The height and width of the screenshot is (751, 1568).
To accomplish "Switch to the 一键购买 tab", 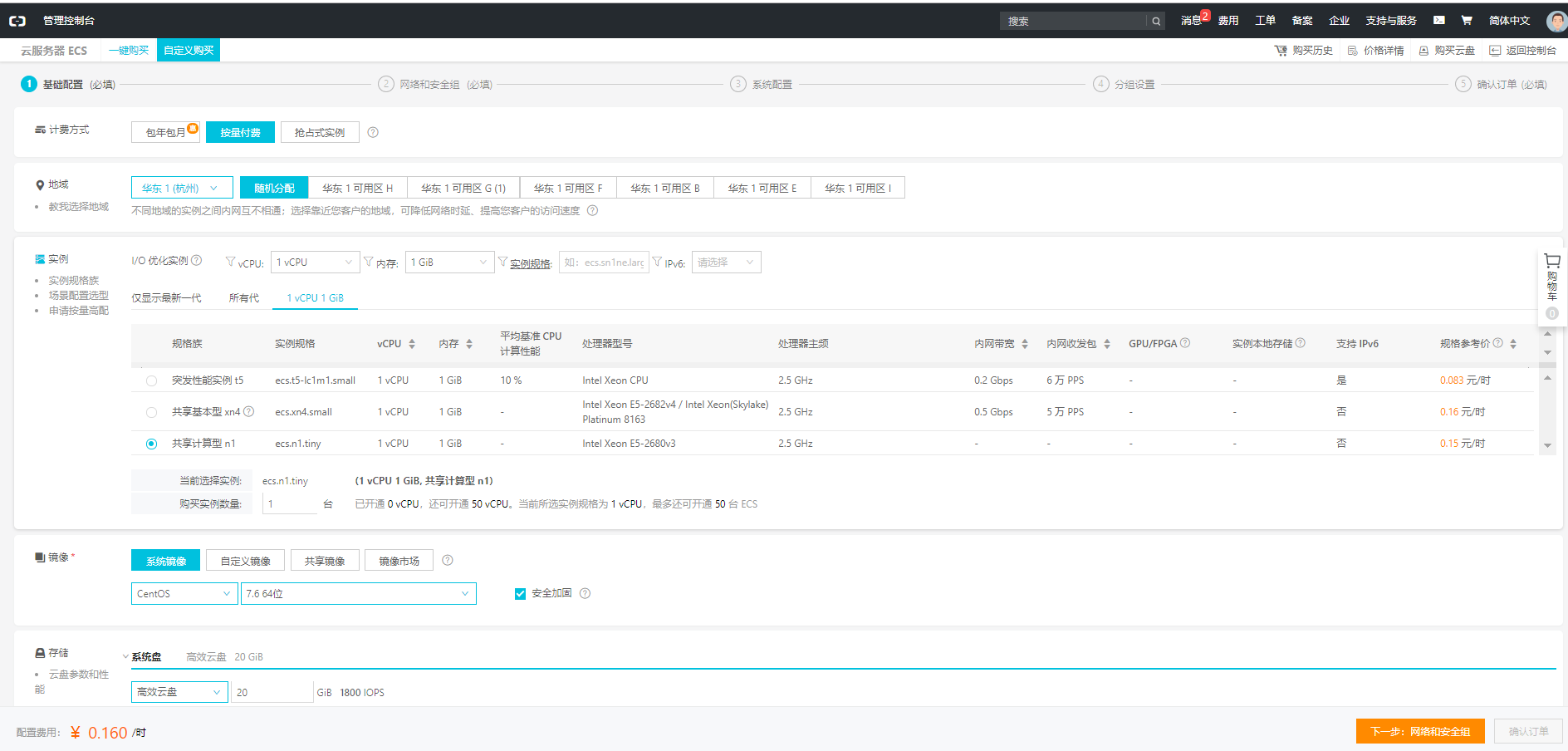I will click(x=129, y=51).
